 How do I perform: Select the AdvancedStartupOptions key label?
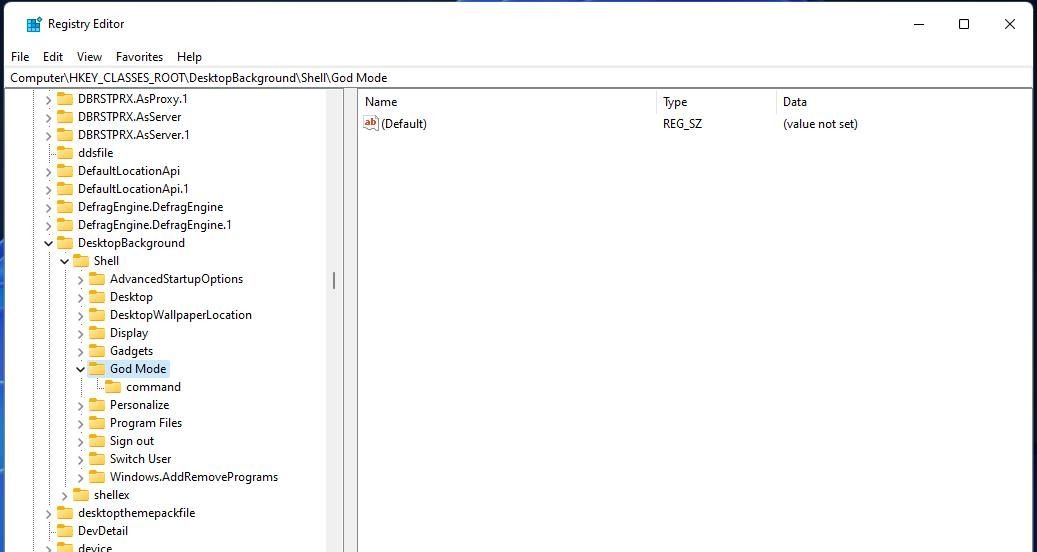click(177, 279)
